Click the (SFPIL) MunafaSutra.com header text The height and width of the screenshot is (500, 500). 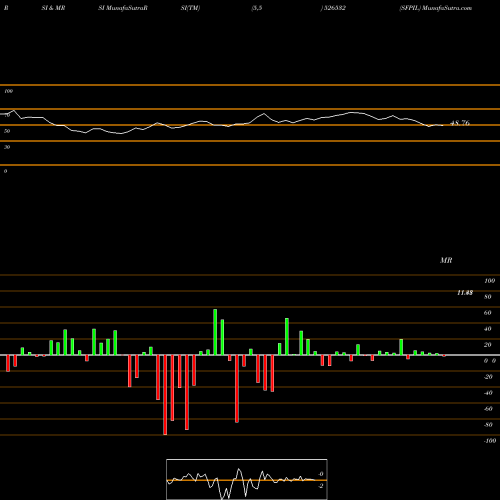point(436,8)
